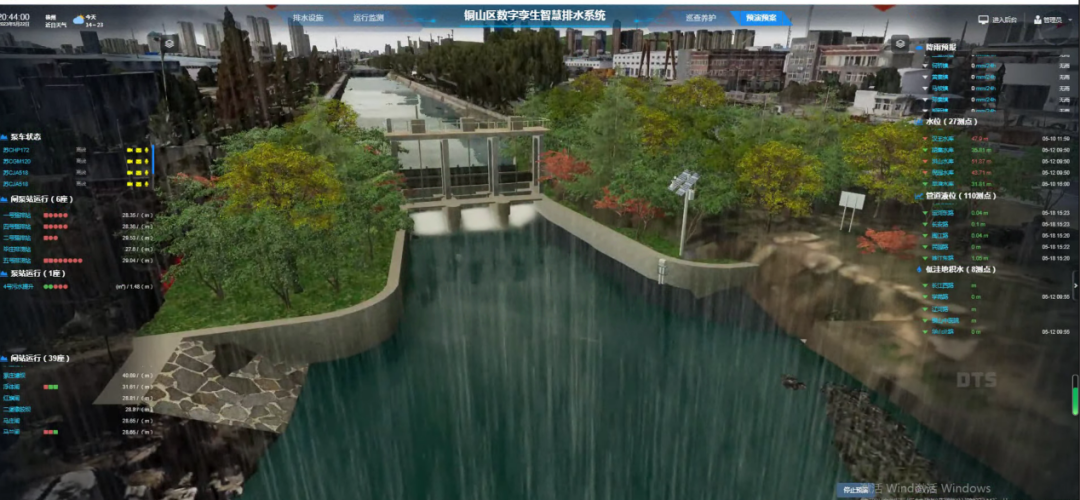The height and width of the screenshot is (500, 1080).
Task: Click the 27.6 / (m) value
Action: (x=137, y=249)
